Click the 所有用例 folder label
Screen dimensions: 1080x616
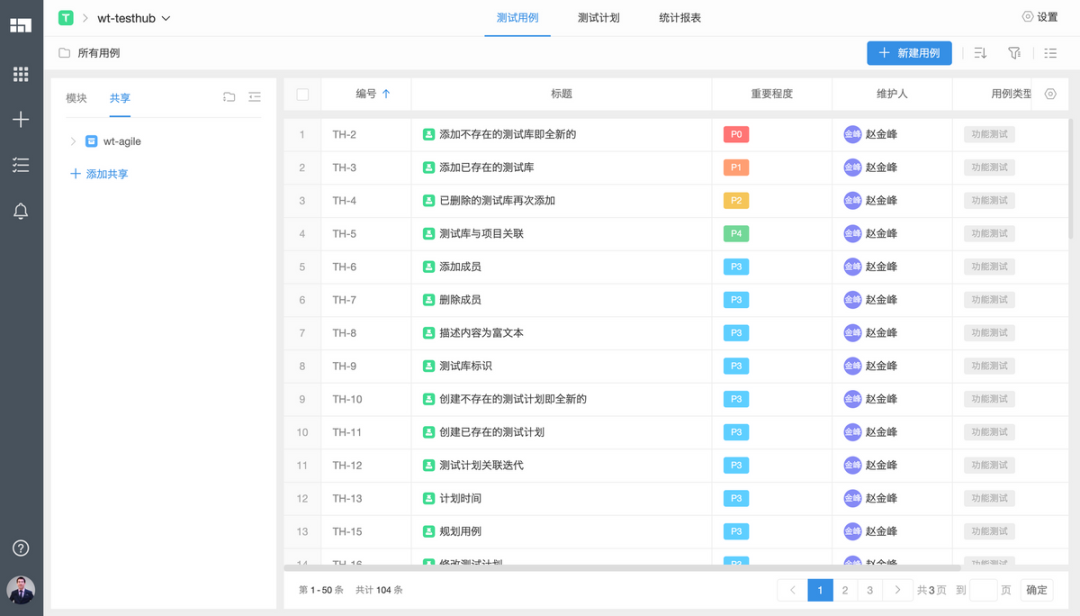(98, 53)
